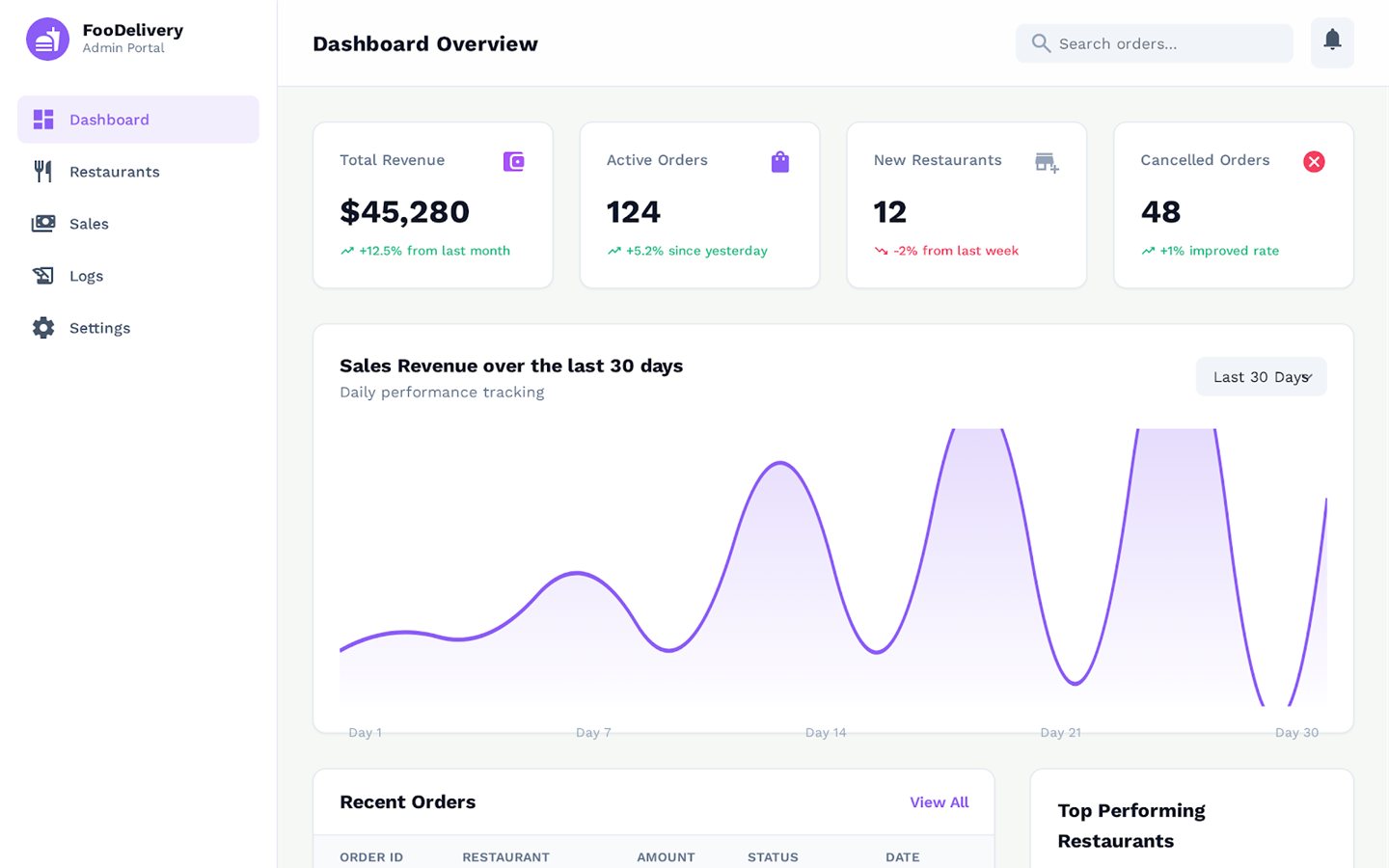Click the trend arrow under Cancelled Orders
1389x868 pixels.
[1148, 251]
